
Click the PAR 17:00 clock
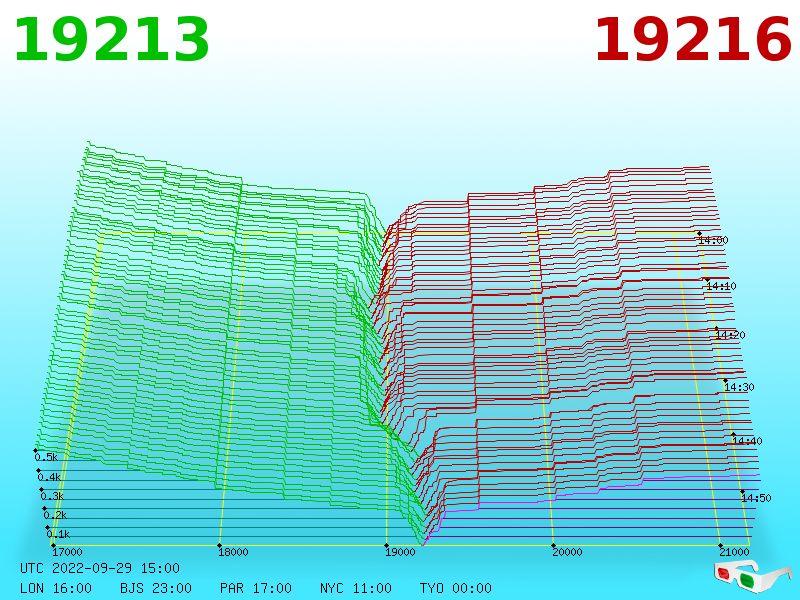[x=256, y=588]
